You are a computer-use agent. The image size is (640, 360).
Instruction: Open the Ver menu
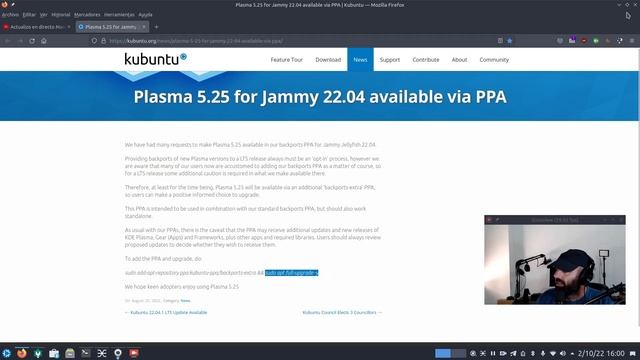click(44, 15)
